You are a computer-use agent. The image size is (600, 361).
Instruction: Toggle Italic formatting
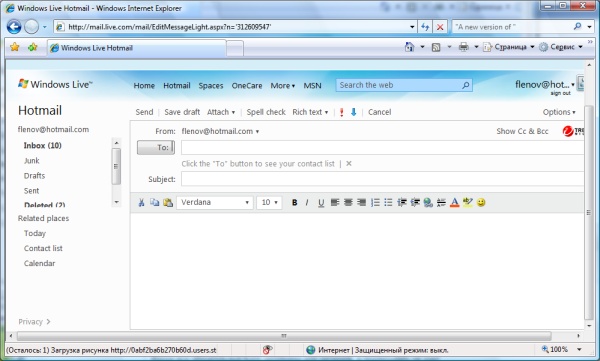[x=307, y=203]
